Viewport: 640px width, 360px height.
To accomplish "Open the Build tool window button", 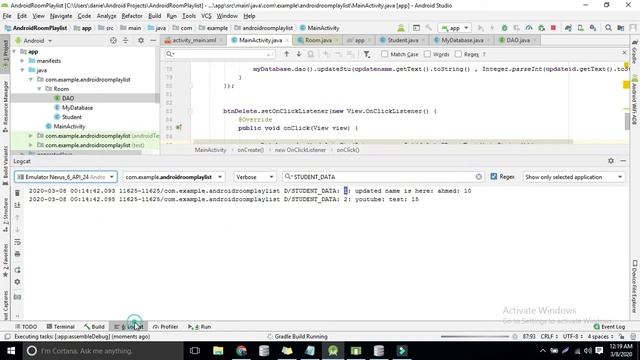I will click(94, 327).
